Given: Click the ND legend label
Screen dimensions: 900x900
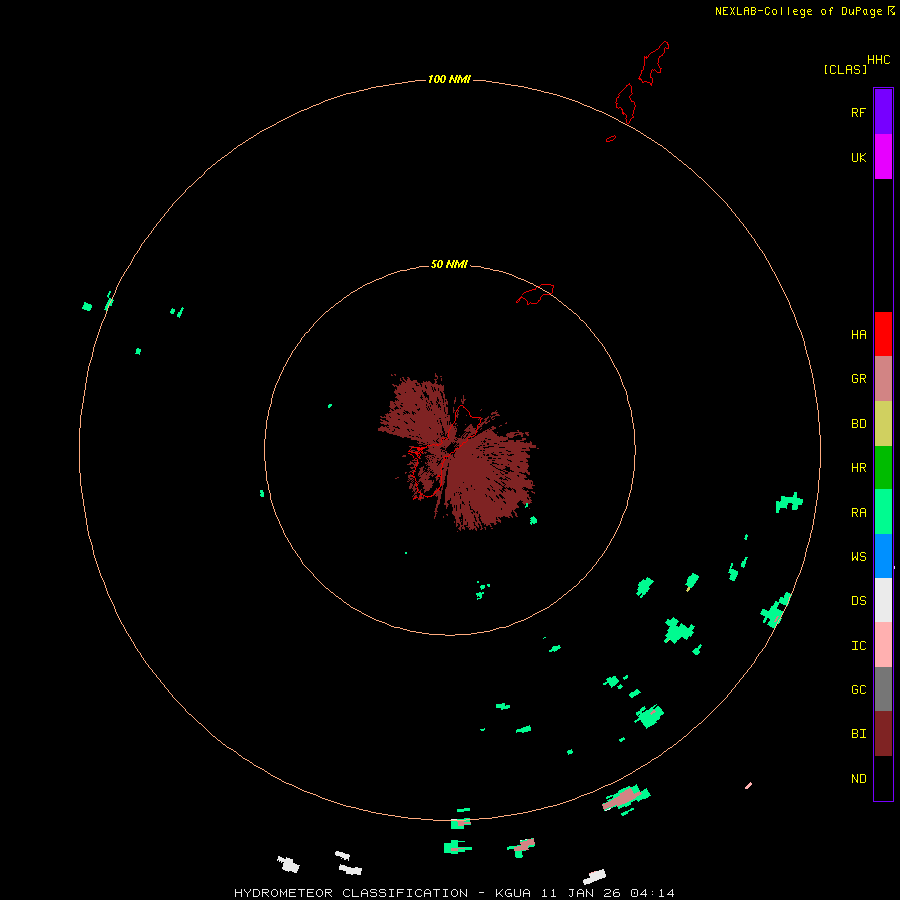Looking at the screenshot, I should [859, 779].
